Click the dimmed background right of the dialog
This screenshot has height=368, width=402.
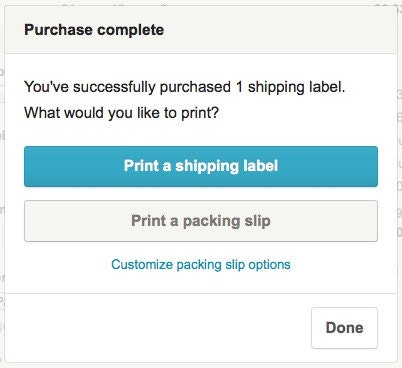[400, 183]
